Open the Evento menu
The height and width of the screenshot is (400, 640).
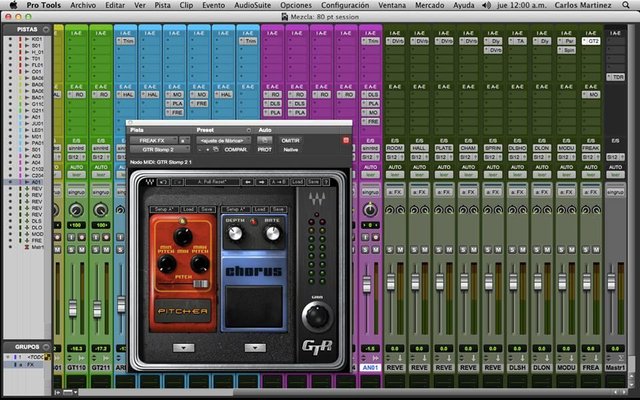(x=213, y=5)
